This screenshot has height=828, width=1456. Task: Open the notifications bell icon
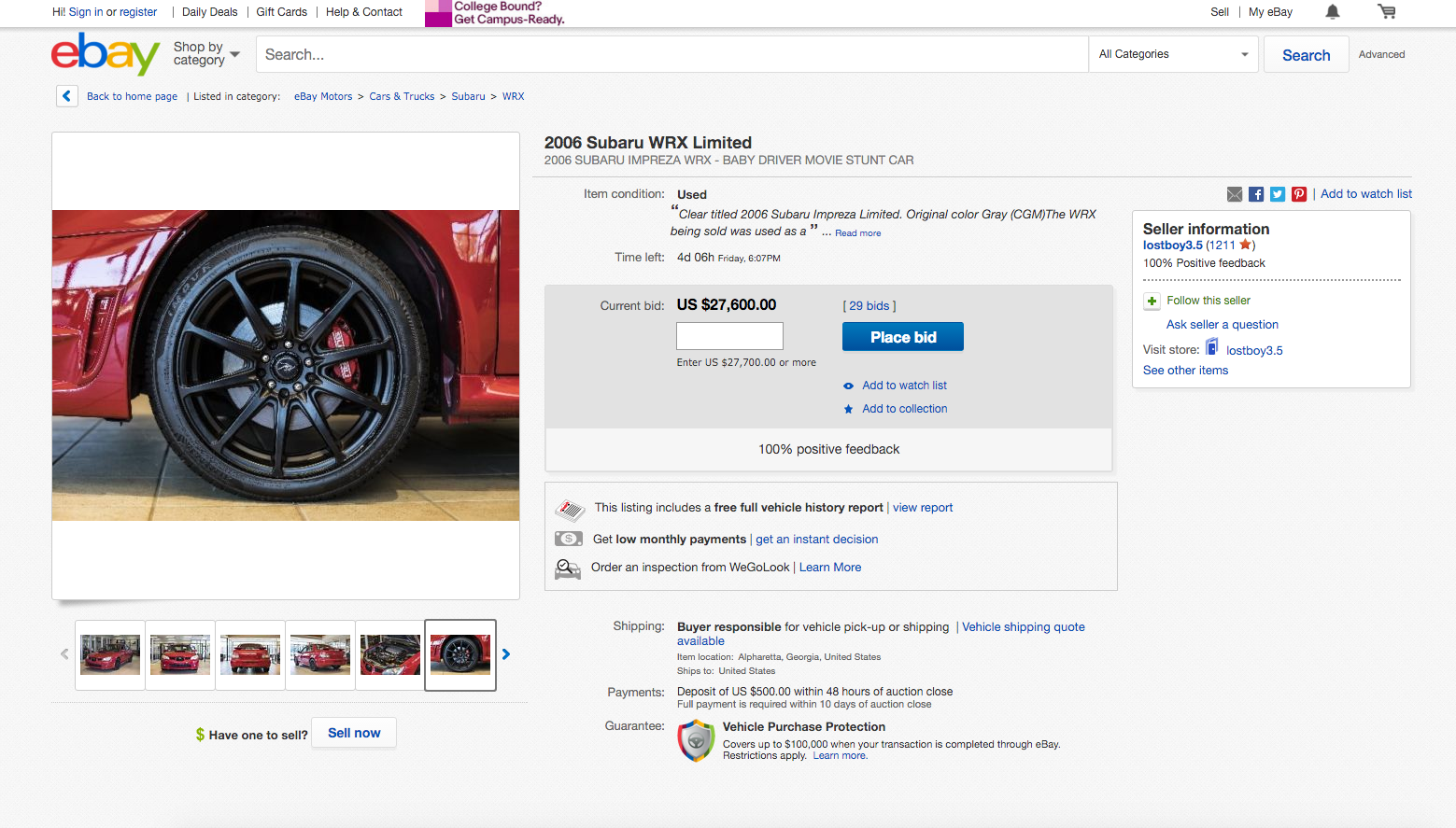pos(1333,12)
